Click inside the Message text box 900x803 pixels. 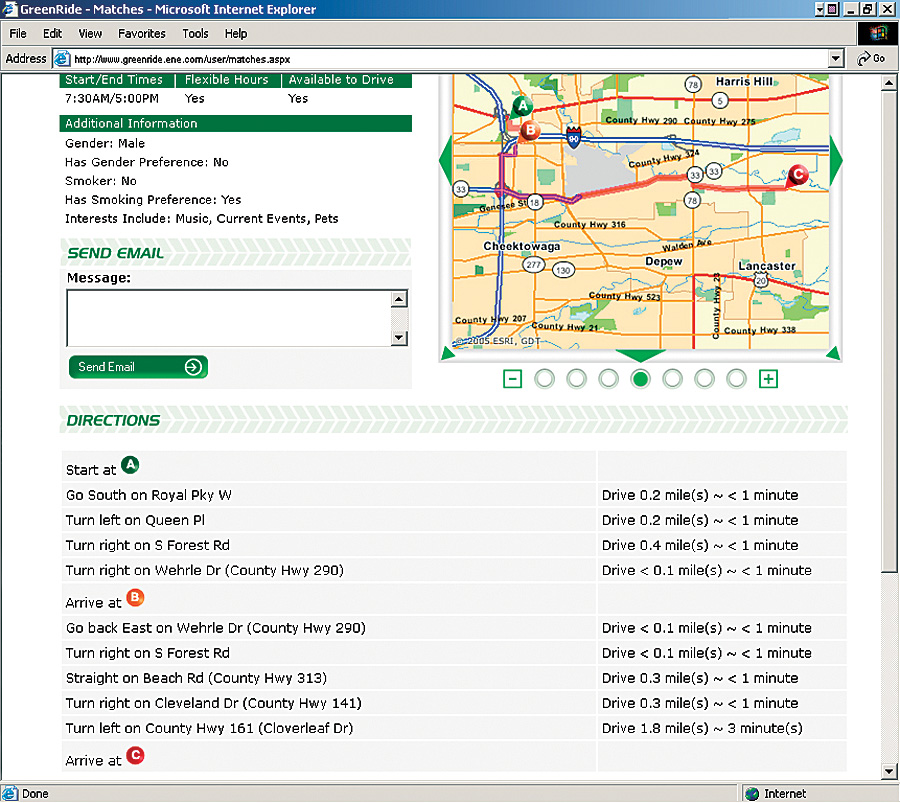(x=228, y=318)
